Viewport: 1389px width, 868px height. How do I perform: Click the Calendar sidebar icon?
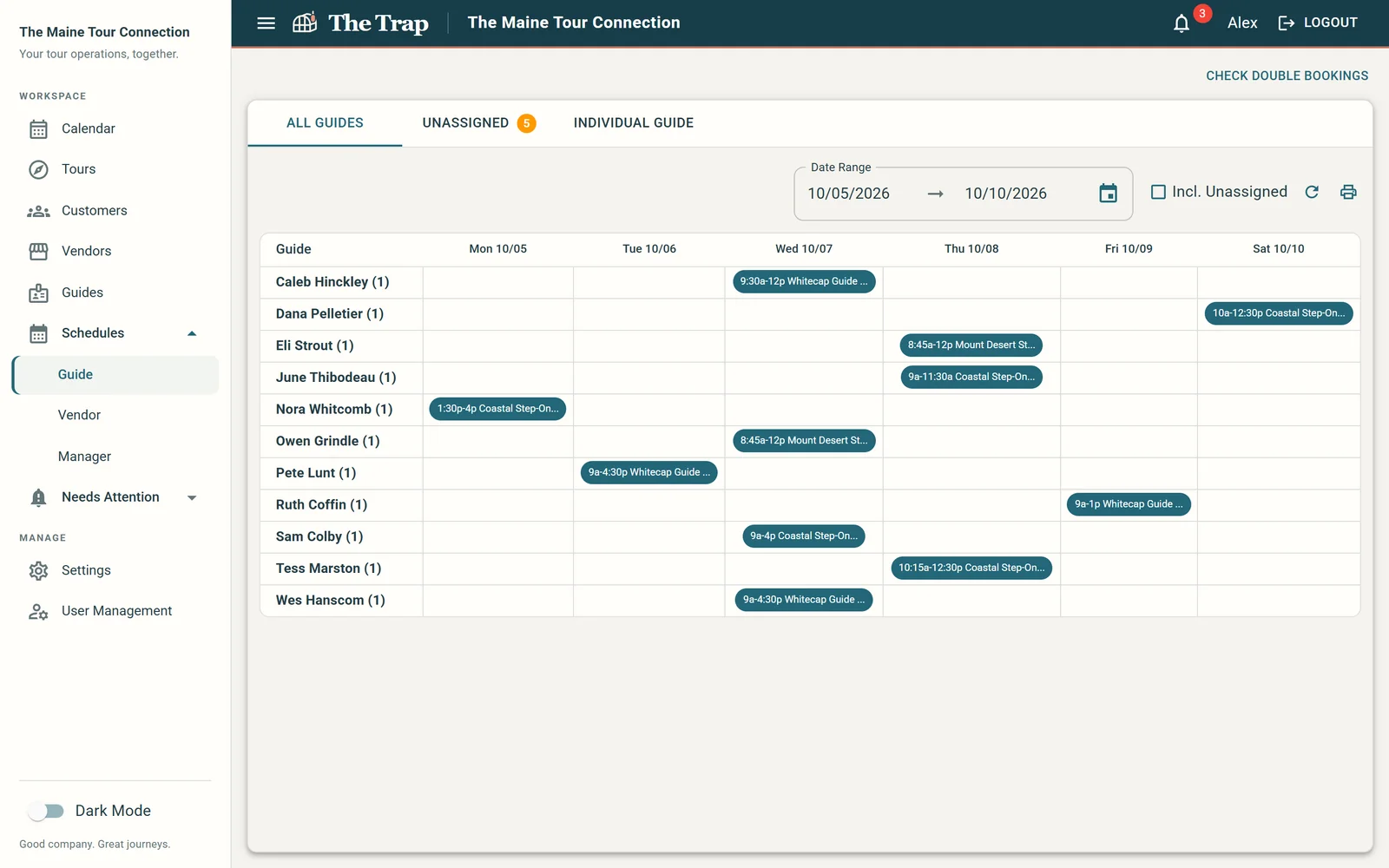coord(38,129)
